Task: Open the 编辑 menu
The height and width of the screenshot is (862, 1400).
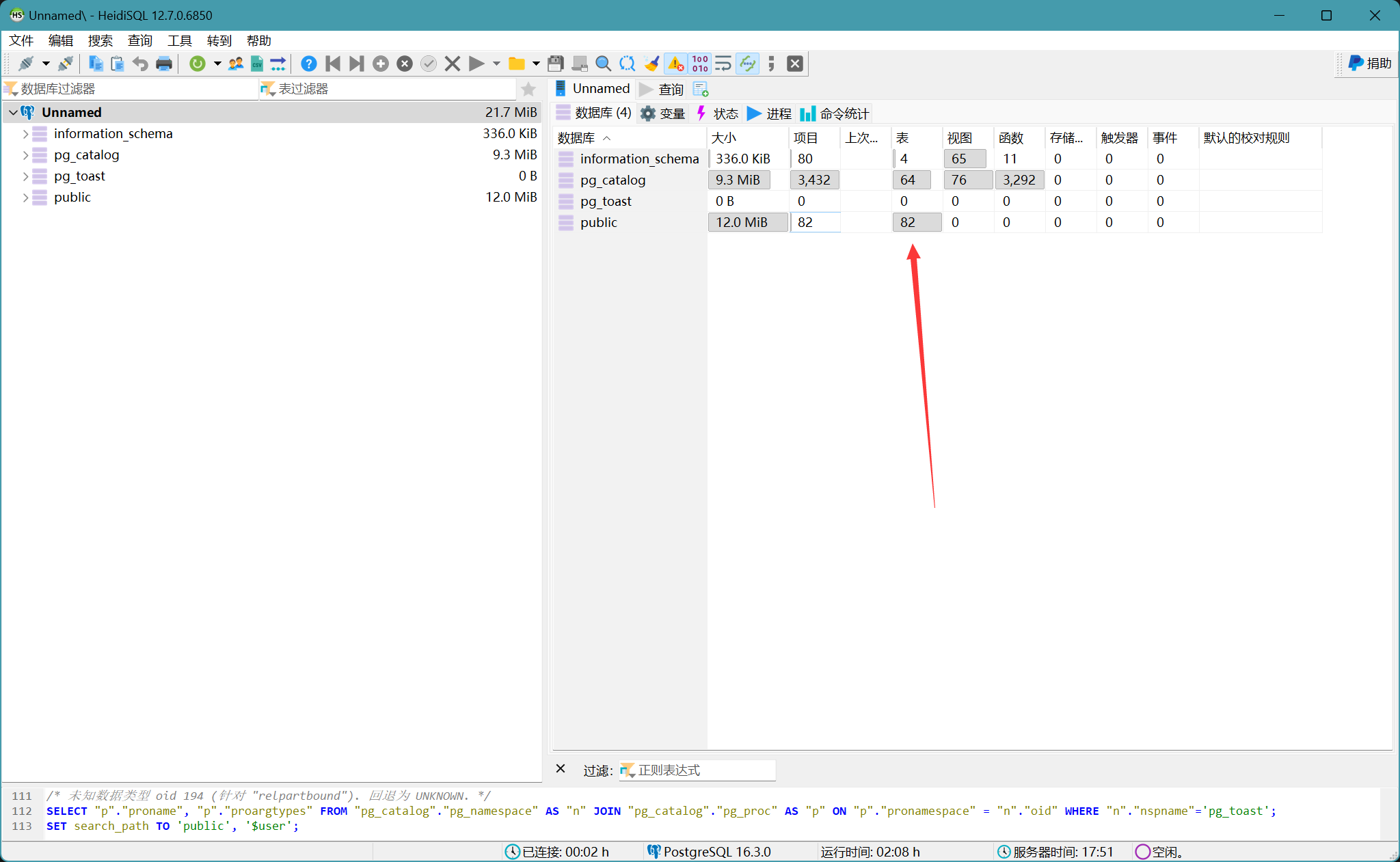Action: [x=61, y=41]
